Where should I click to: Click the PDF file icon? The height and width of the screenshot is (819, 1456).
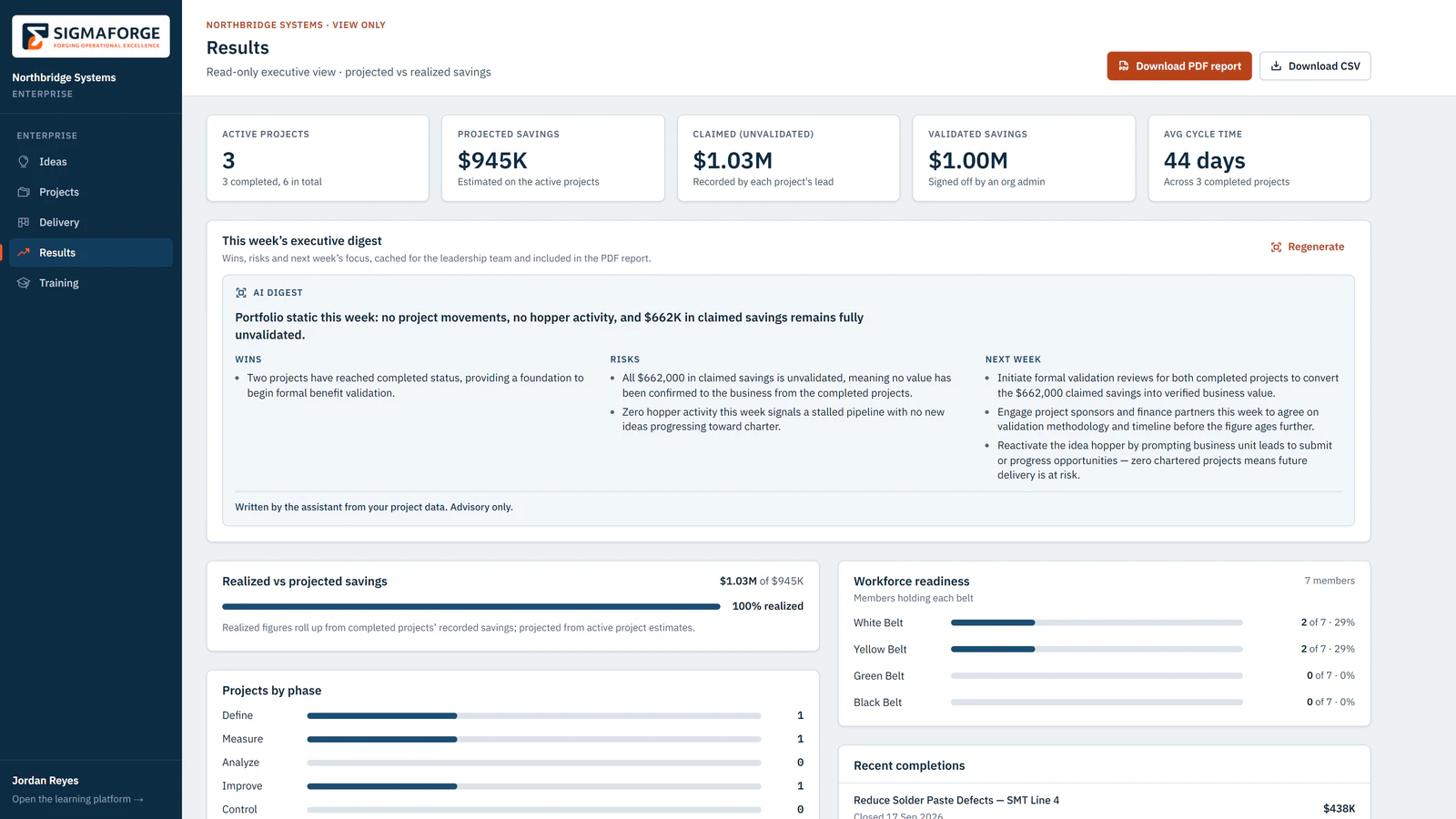tap(1124, 66)
